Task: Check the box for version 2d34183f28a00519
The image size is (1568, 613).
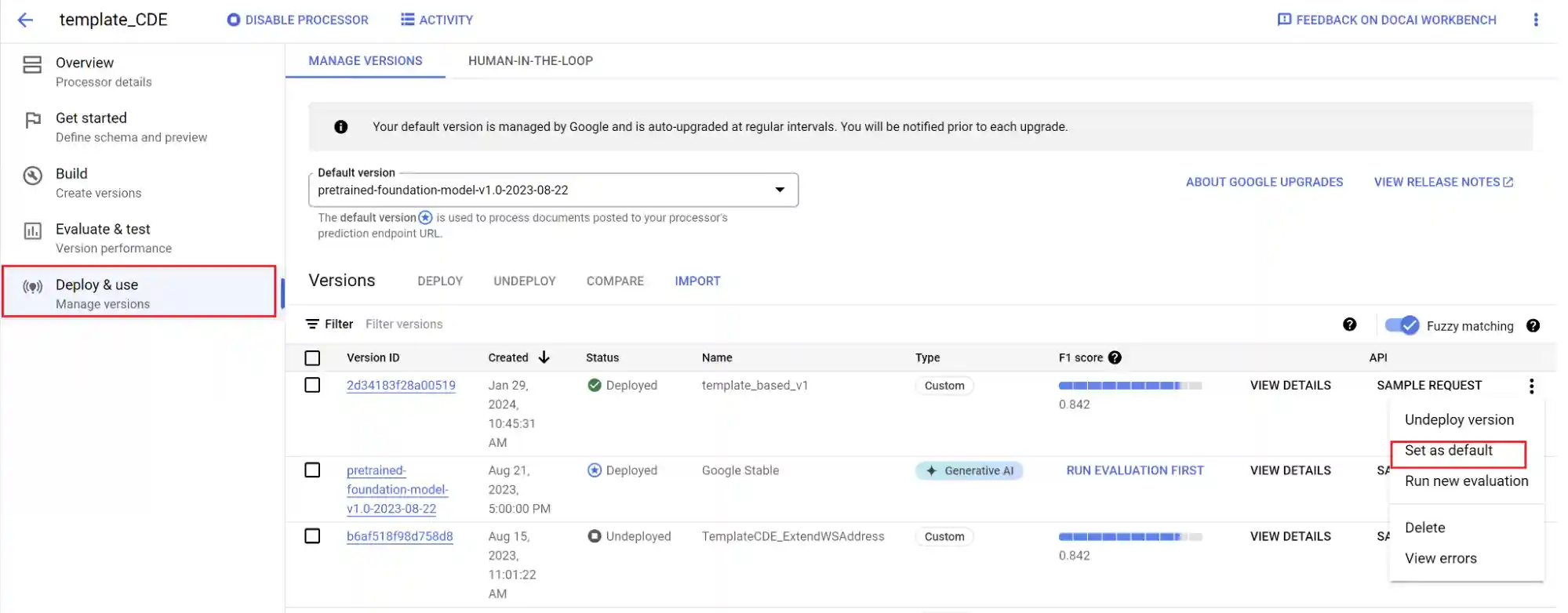Action: tap(312, 386)
